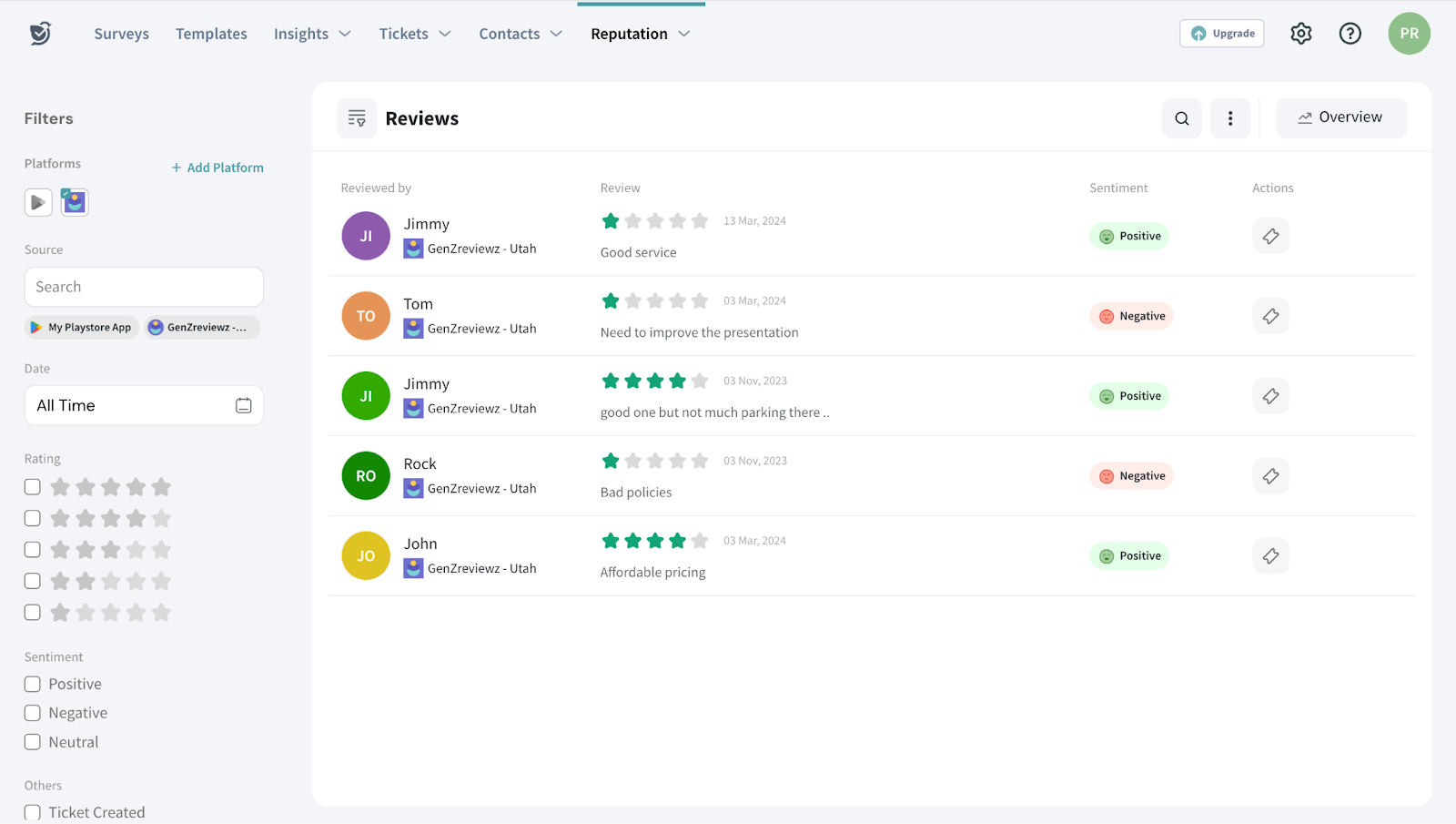
Task: Create ticket for Tom's review
Action: (1270, 316)
